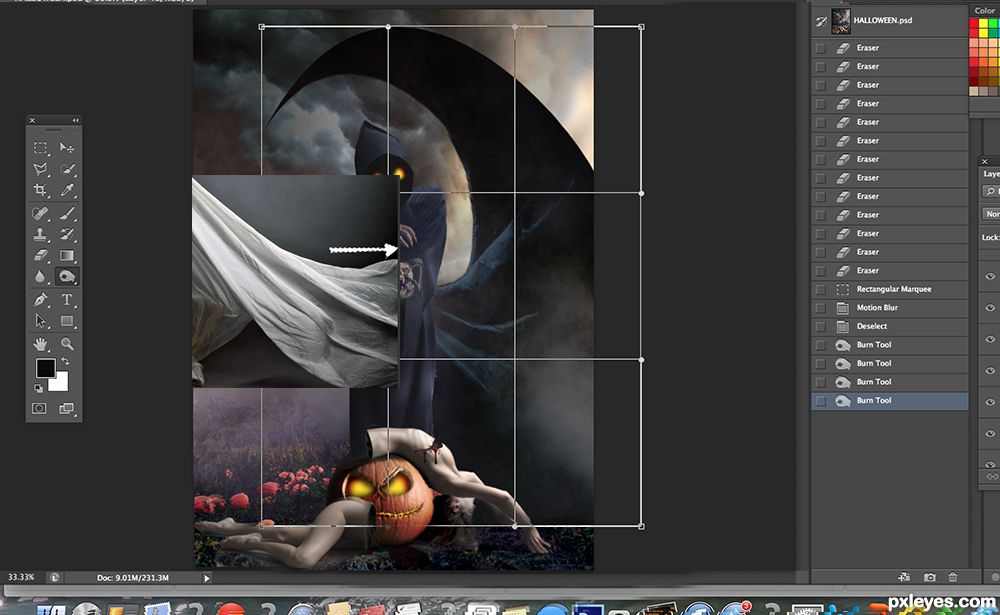Viewport: 1000px width, 615px height.
Task: Set history brush source for Rectangular Marquee state
Action: click(821, 289)
